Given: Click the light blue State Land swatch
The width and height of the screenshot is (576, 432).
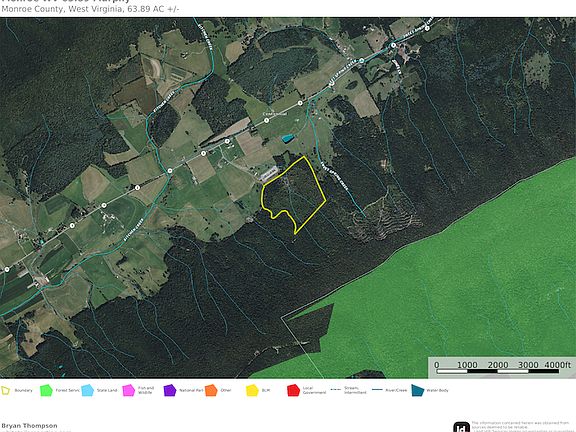Looking at the screenshot, I should (87, 390).
